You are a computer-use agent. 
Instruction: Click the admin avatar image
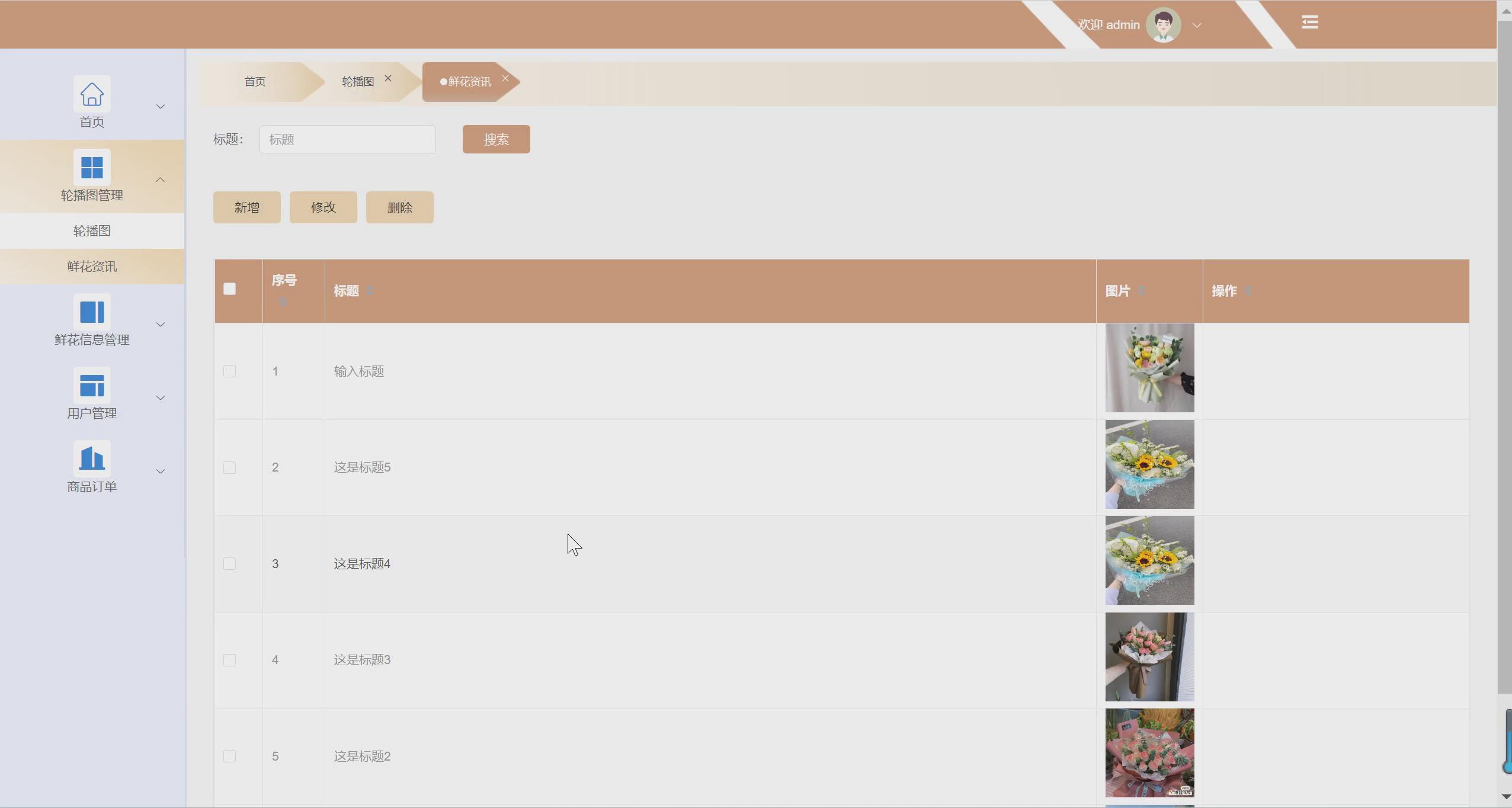1163,25
